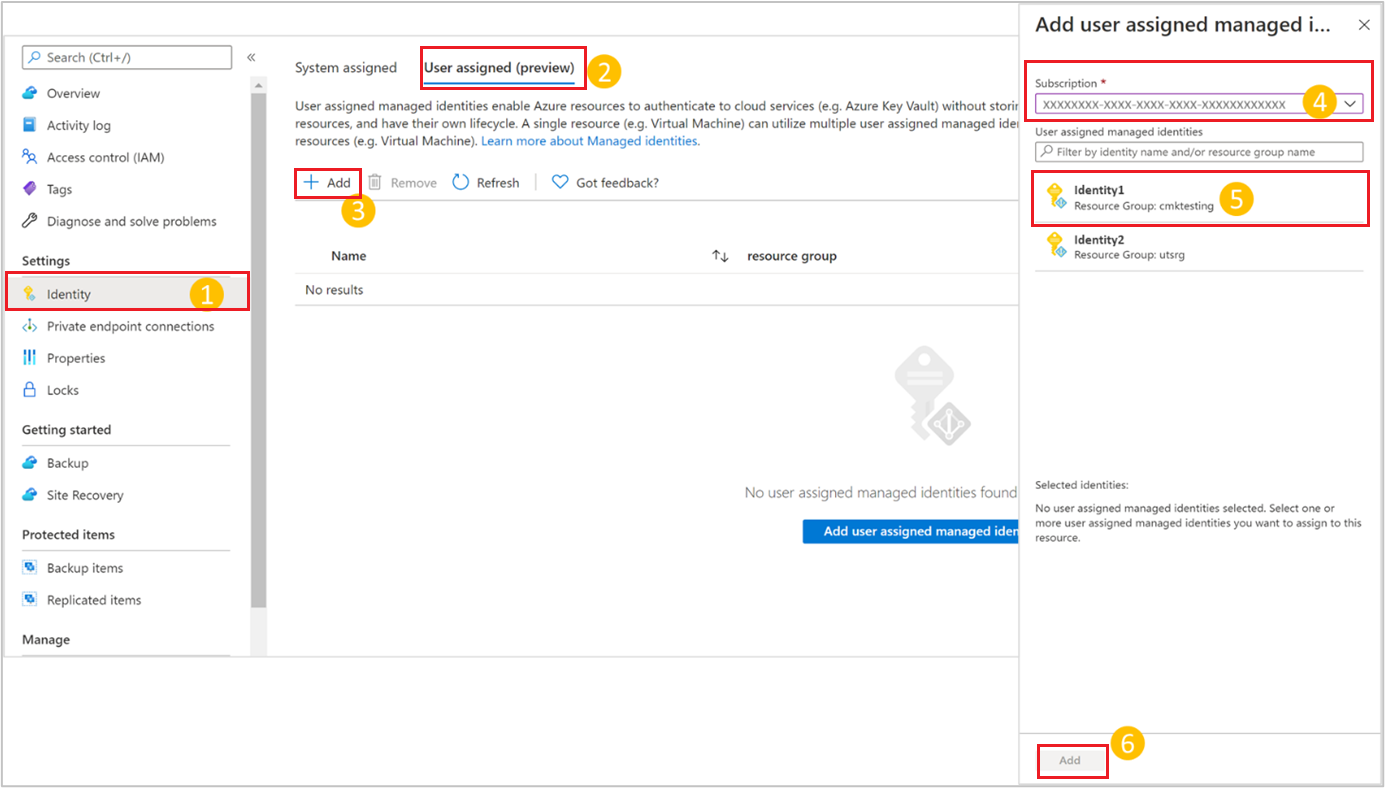Click the Identity1 key icon

pos(1056,196)
